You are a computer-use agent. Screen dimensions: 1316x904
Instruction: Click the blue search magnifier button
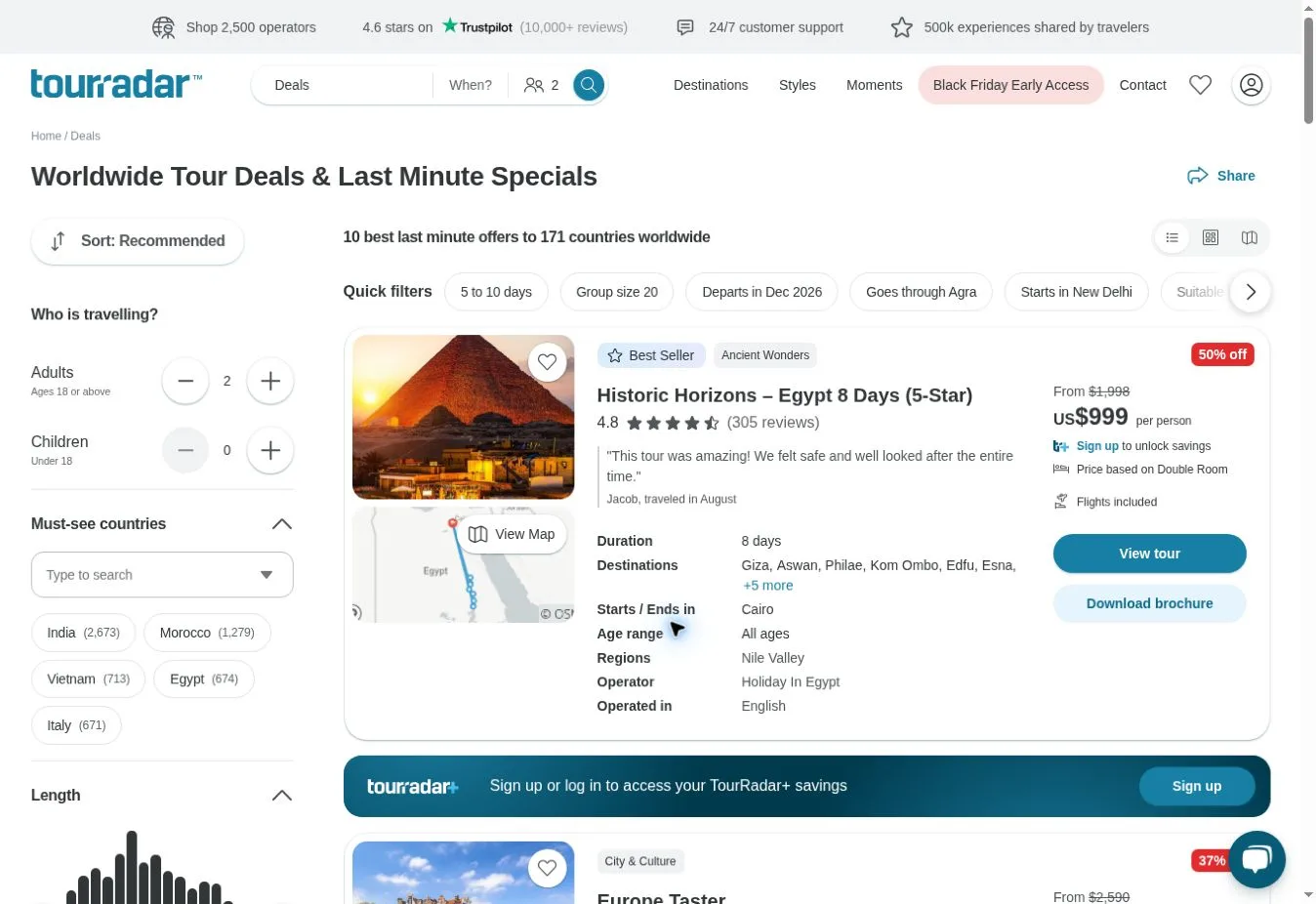click(588, 85)
